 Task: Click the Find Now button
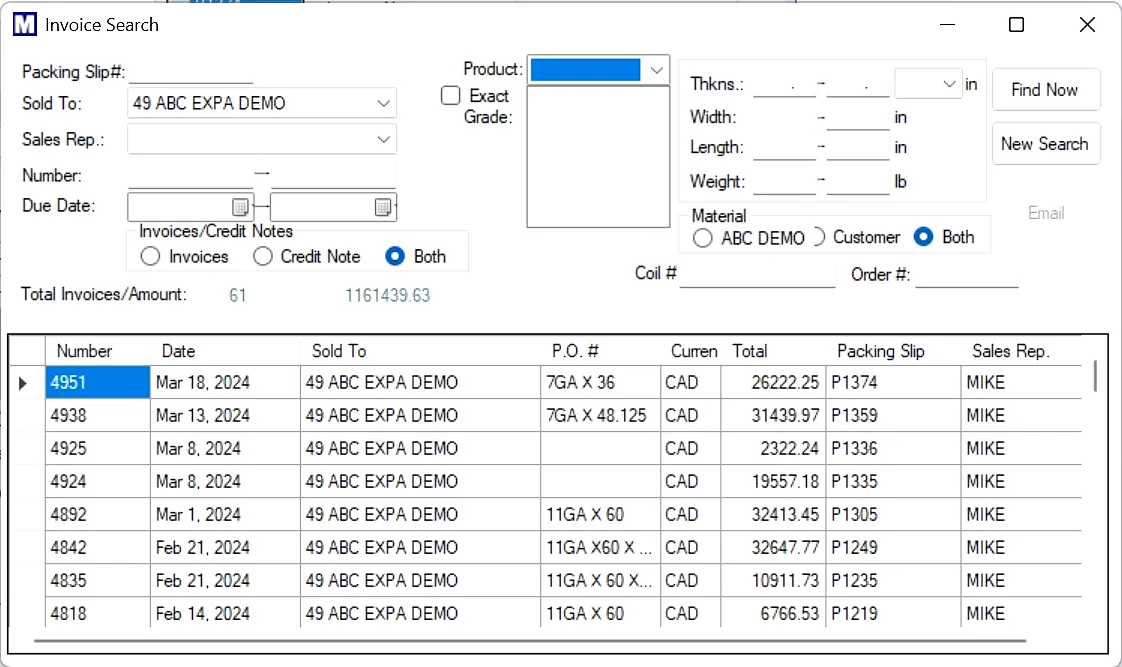[1046, 89]
